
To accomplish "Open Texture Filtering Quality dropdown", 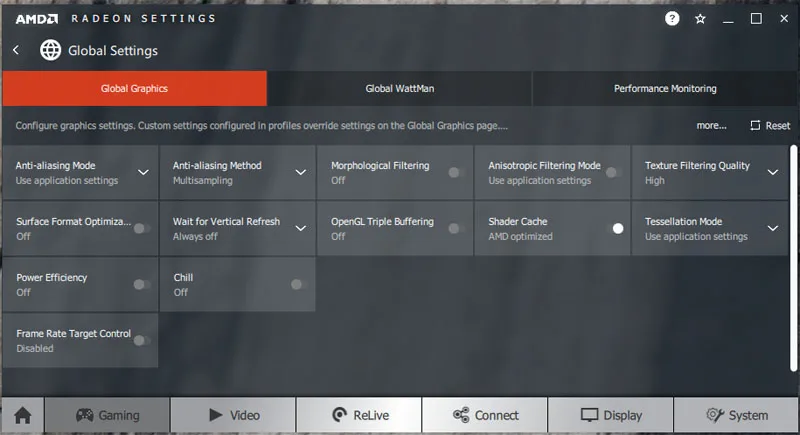I will click(x=773, y=172).
